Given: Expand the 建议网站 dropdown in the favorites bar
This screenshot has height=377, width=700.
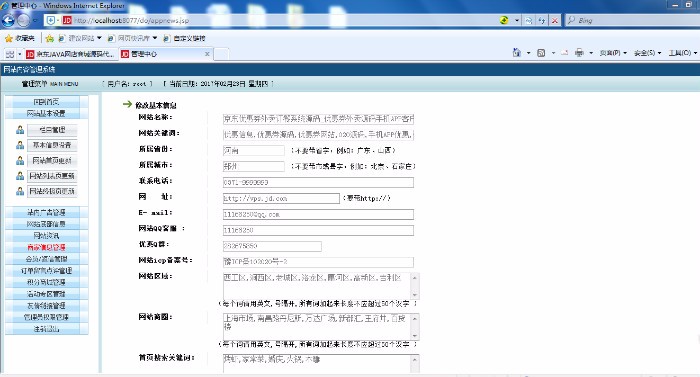Looking at the screenshot, I should 99,38.
